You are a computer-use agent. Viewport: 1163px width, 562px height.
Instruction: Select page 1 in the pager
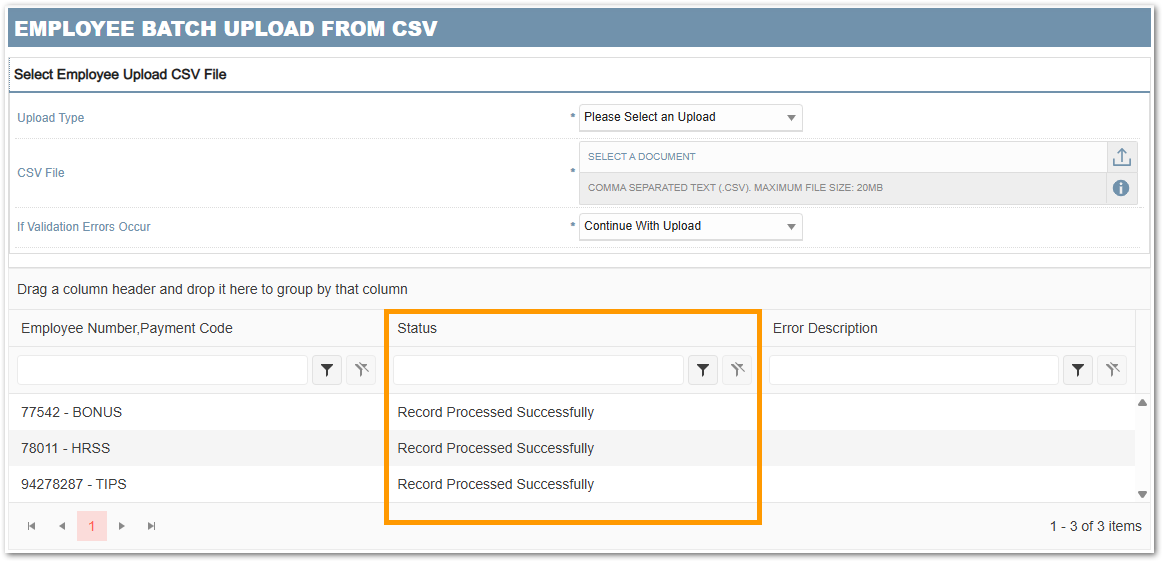92,526
